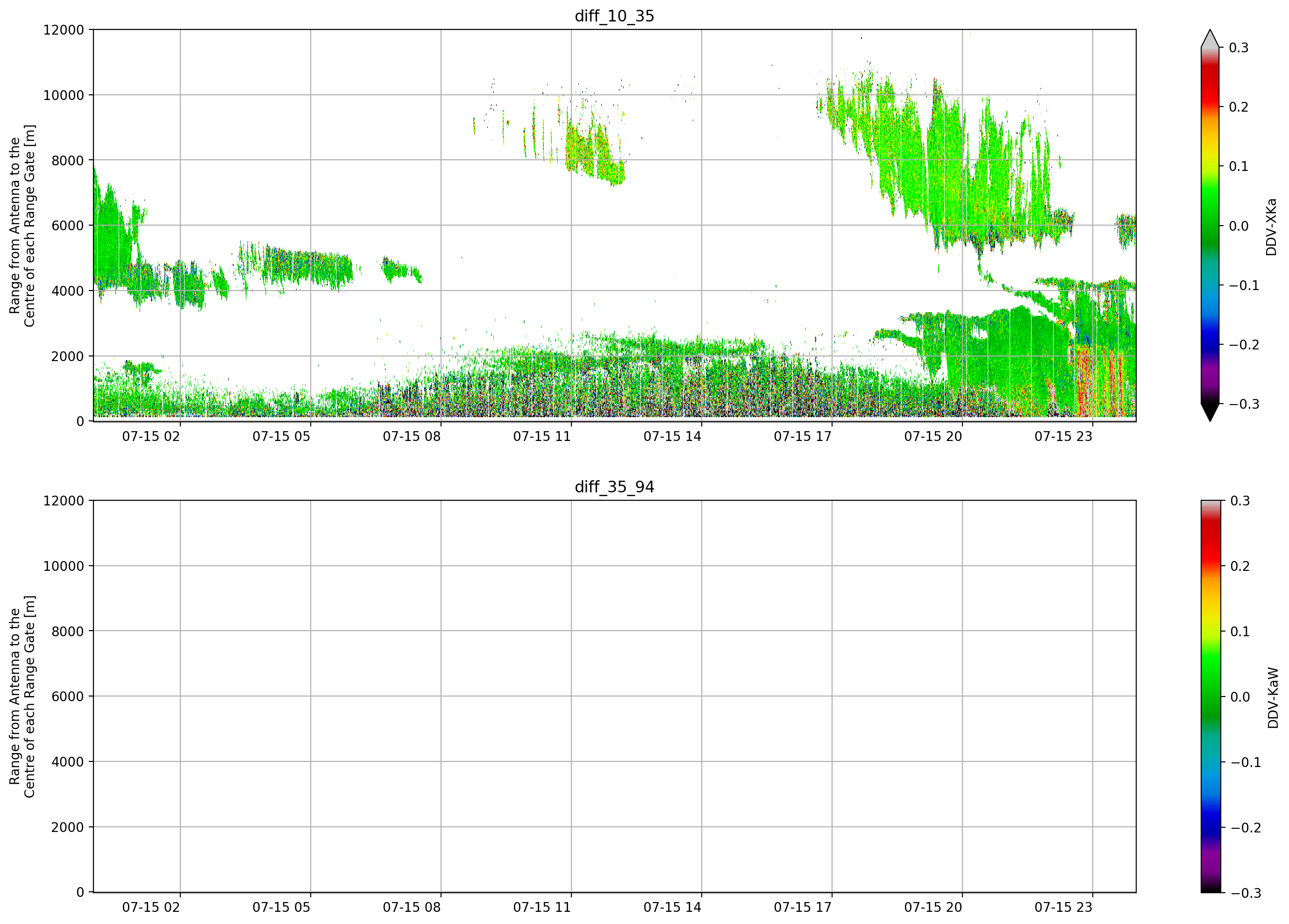
Task: Click the 8000 y-tick in diff_10_35 plot
Action: [68, 160]
